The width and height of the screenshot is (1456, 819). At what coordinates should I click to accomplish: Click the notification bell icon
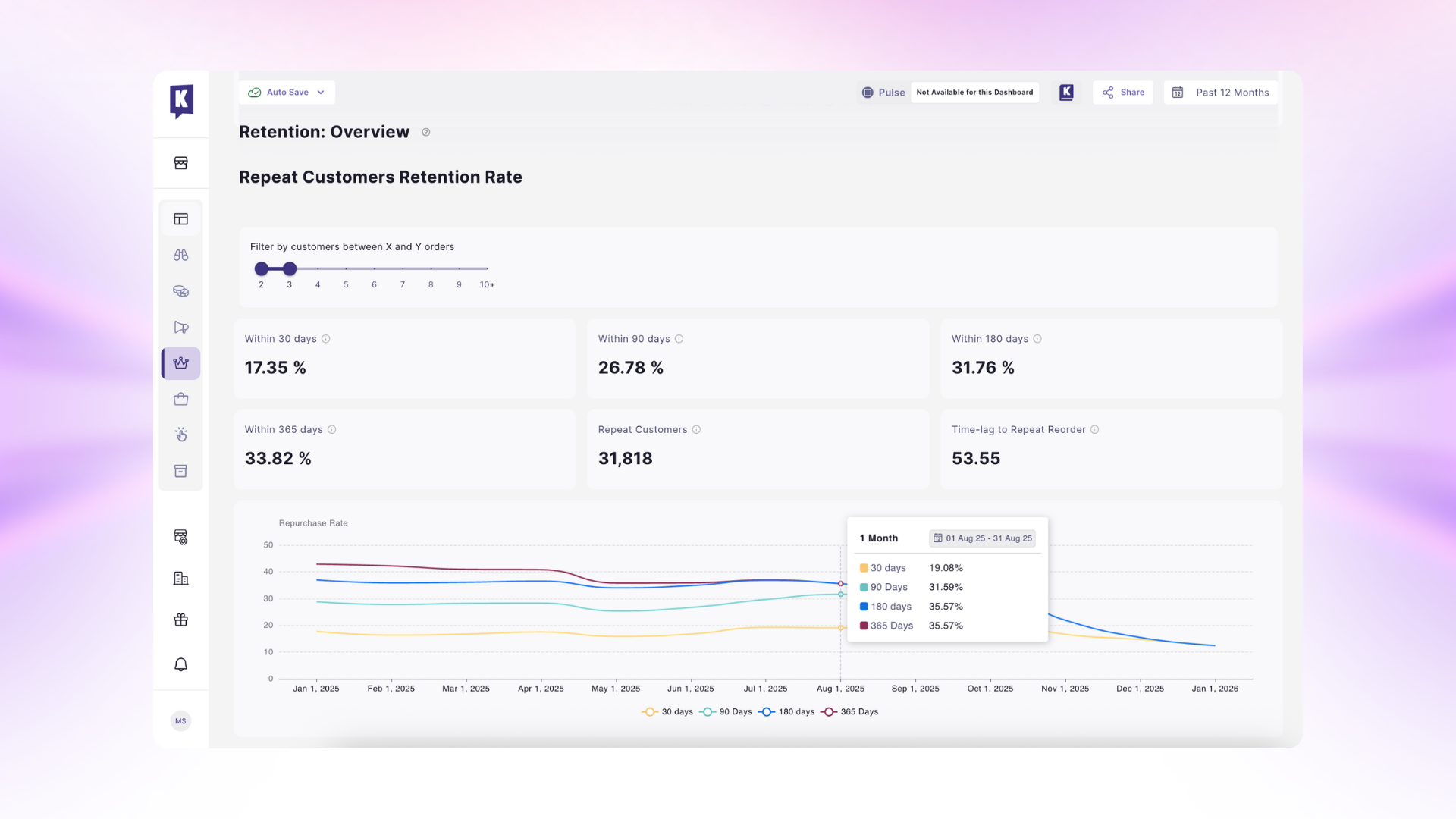[x=180, y=664]
